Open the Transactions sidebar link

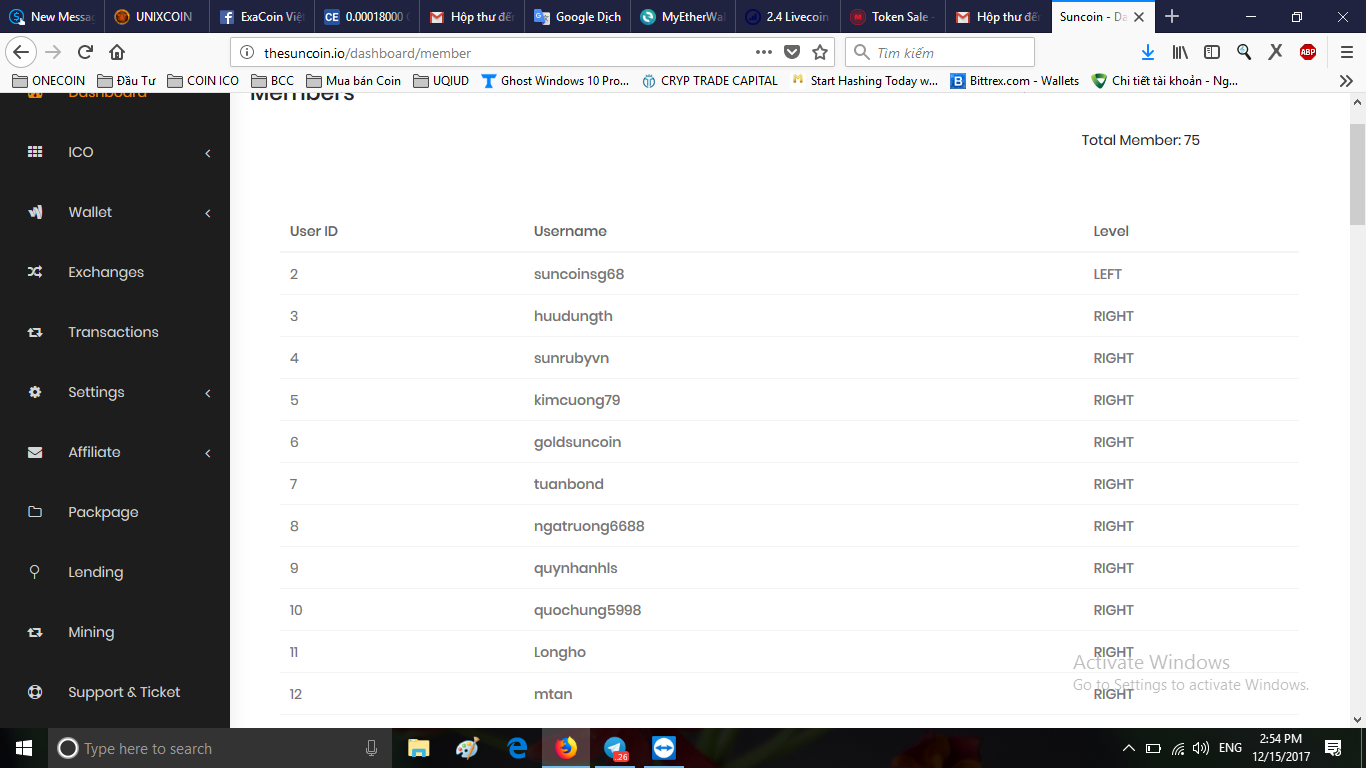coord(113,332)
